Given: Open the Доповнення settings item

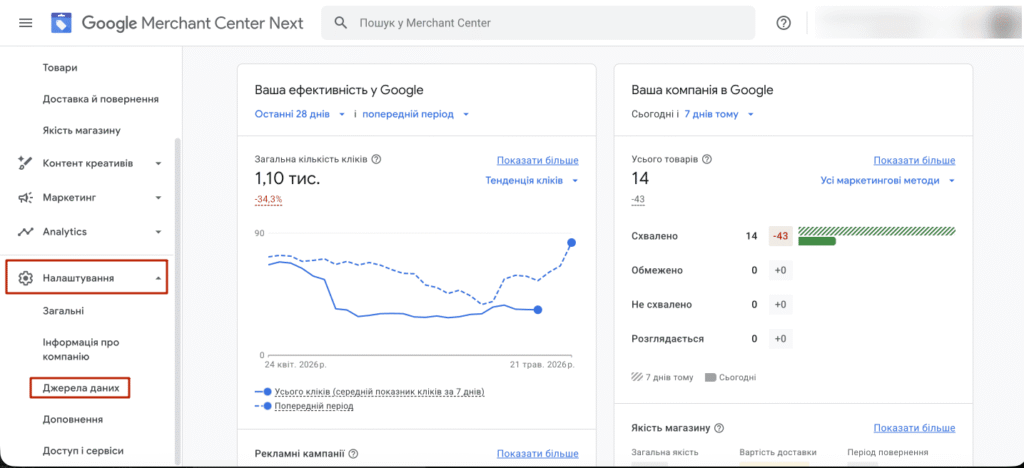Looking at the screenshot, I should (x=72, y=419).
